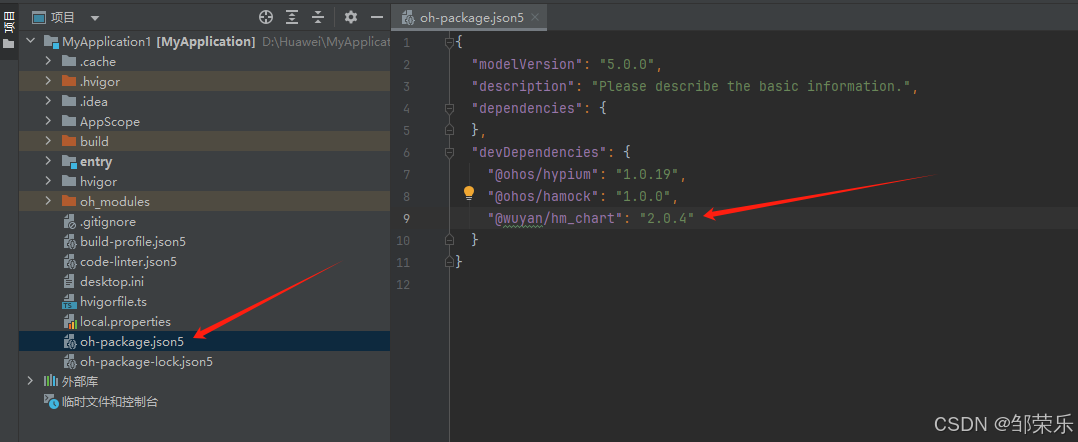The image size is (1078, 442).
Task: Select oh-package-lock.json5 file
Action: [146, 362]
